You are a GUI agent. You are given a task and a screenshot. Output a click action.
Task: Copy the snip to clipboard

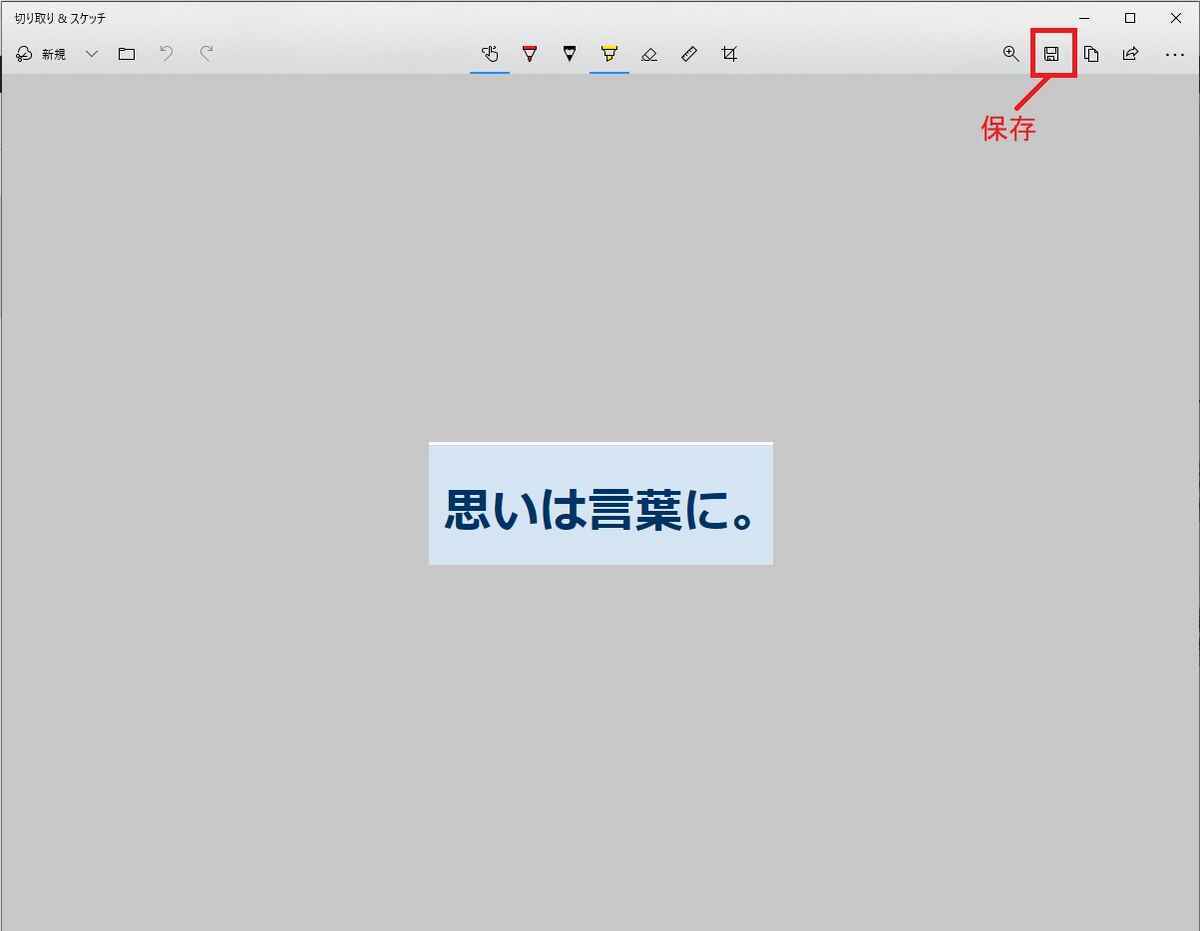(1091, 54)
